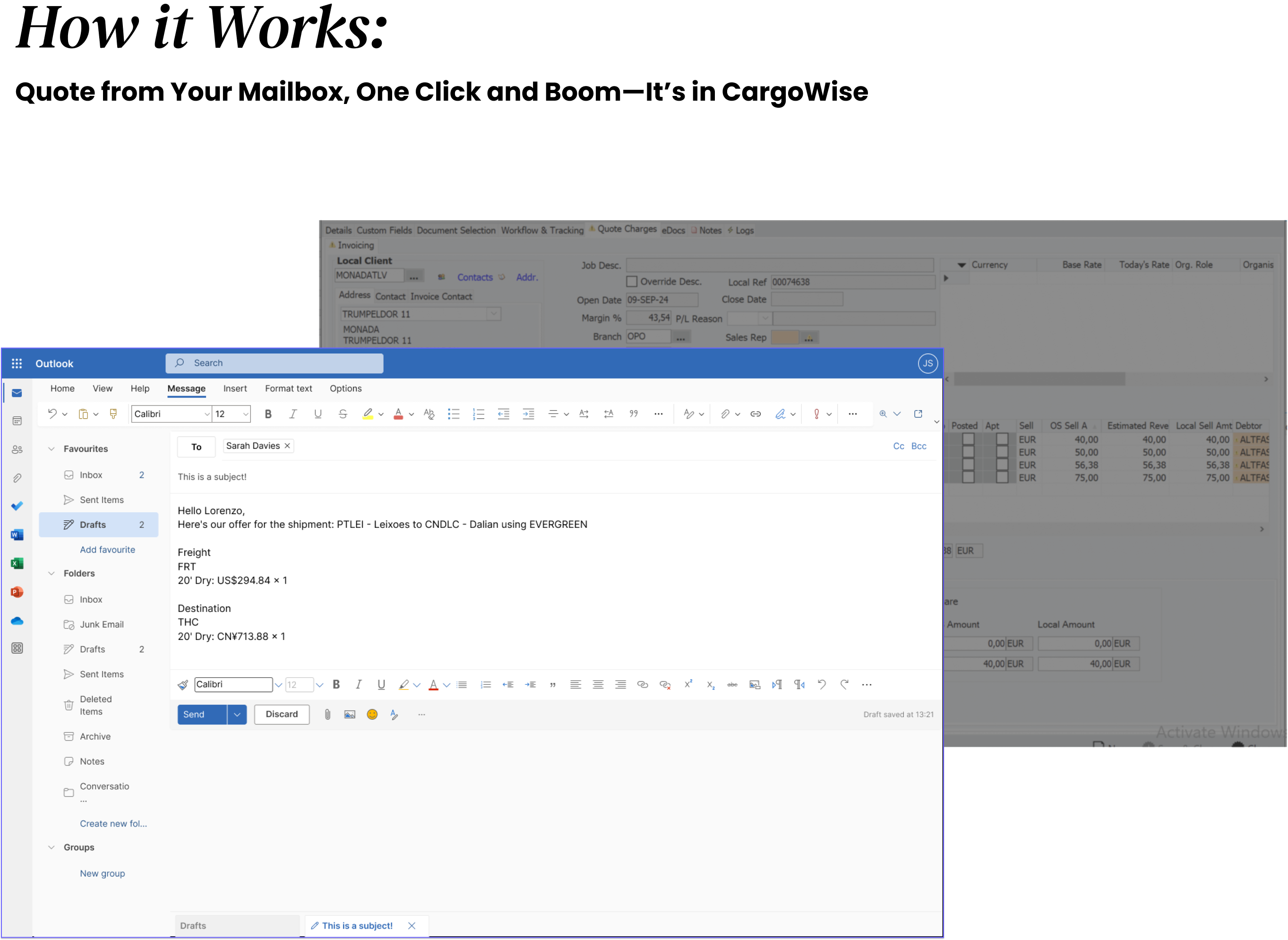The height and width of the screenshot is (940, 1288).
Task: Collapse the Folders section
Action: click(51, 574)
